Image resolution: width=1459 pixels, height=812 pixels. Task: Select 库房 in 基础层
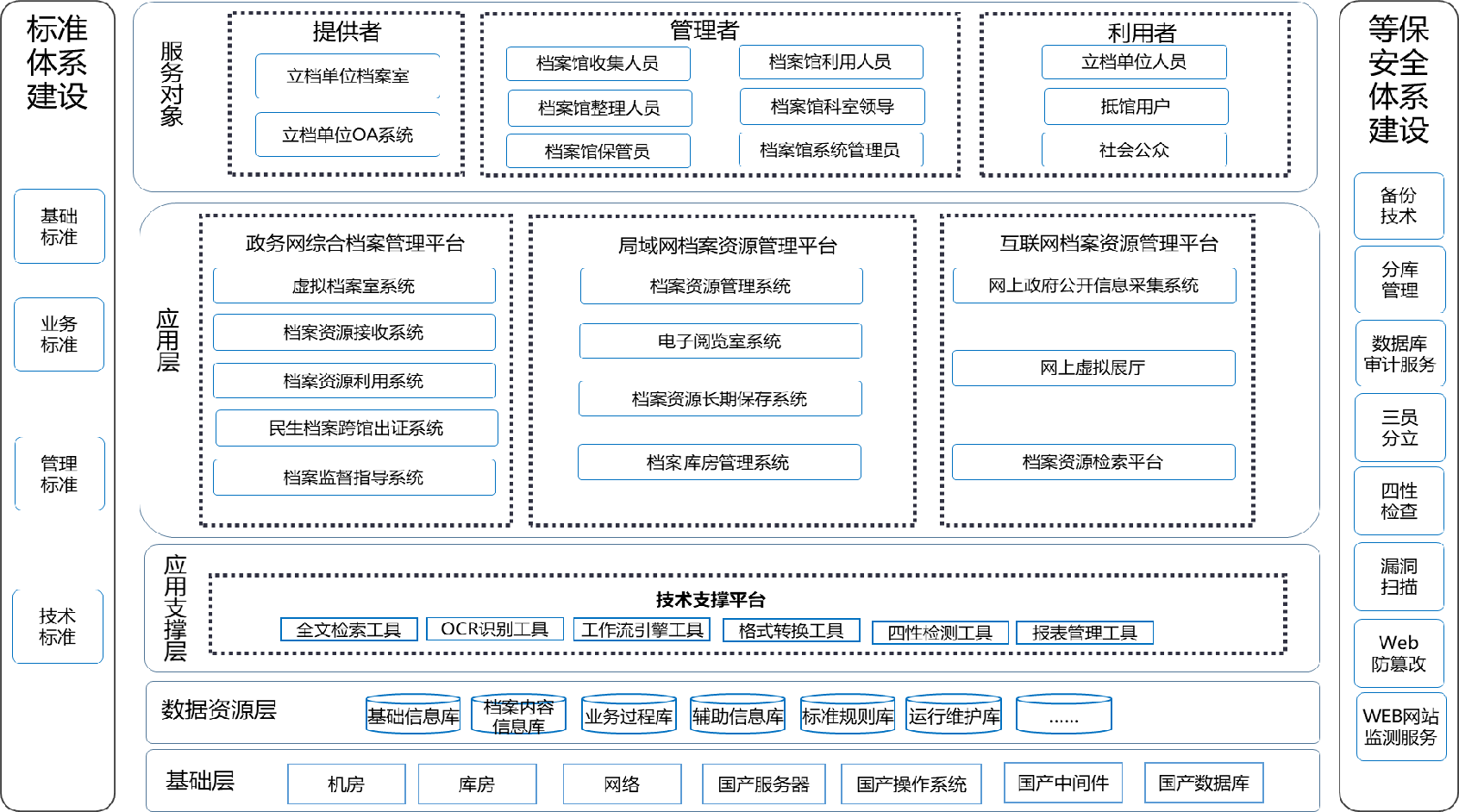[x=478, y=784]
